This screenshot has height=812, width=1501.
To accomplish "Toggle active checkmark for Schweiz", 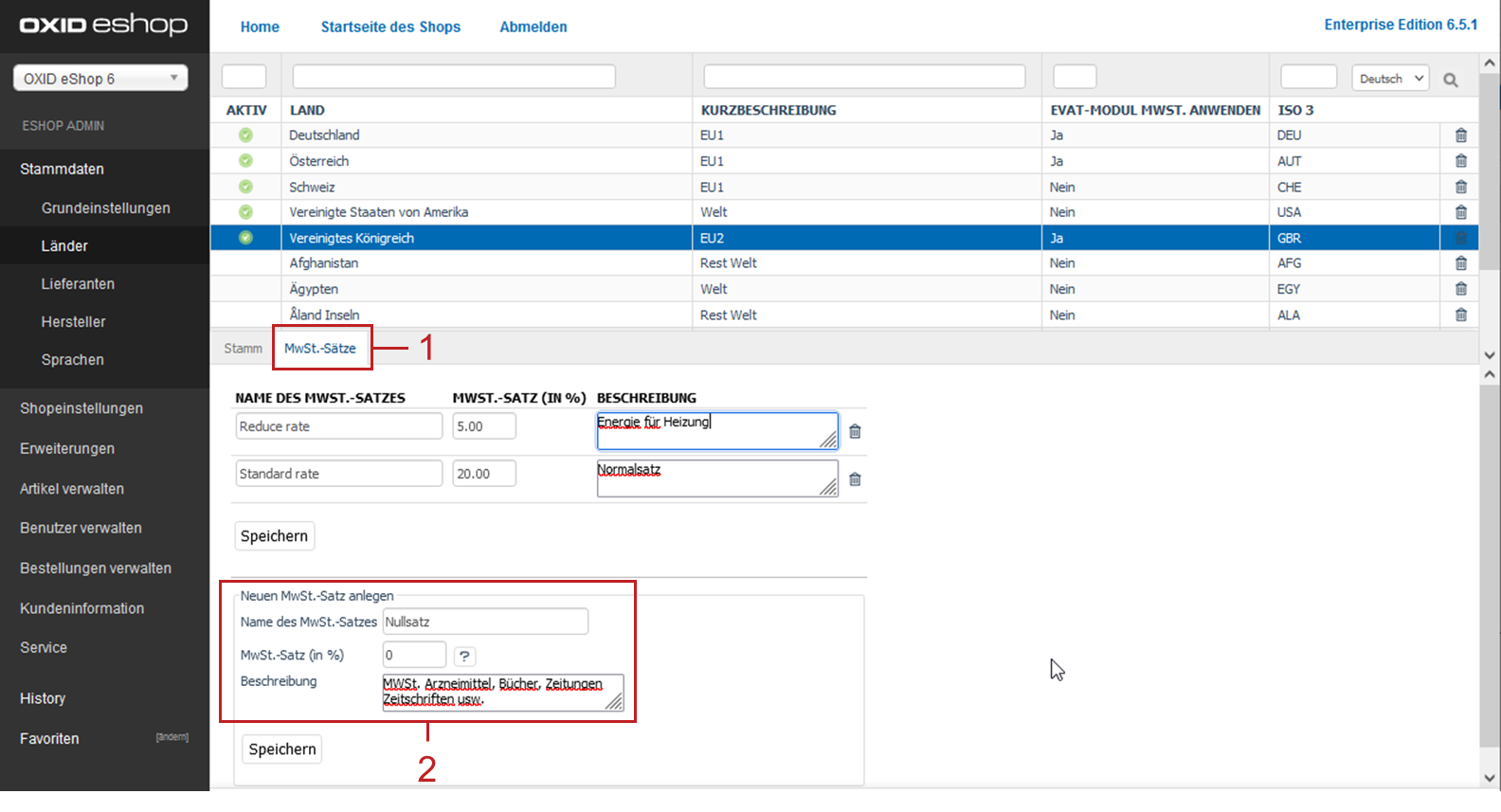I will [245, 187].
